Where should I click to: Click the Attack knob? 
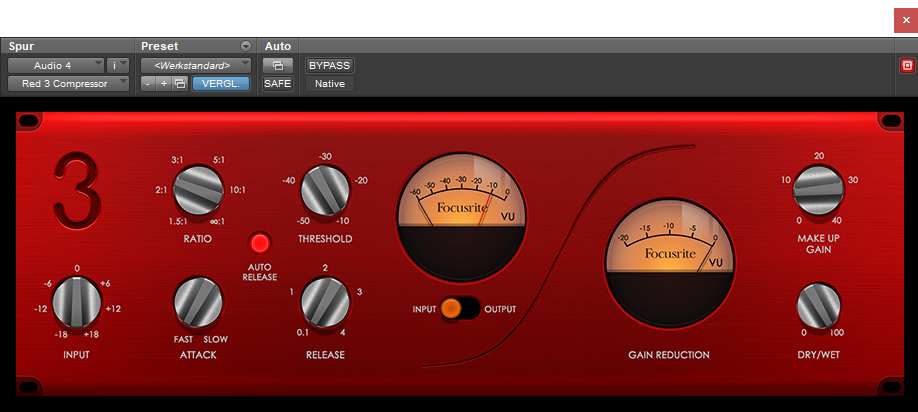[x=198, y=302]
